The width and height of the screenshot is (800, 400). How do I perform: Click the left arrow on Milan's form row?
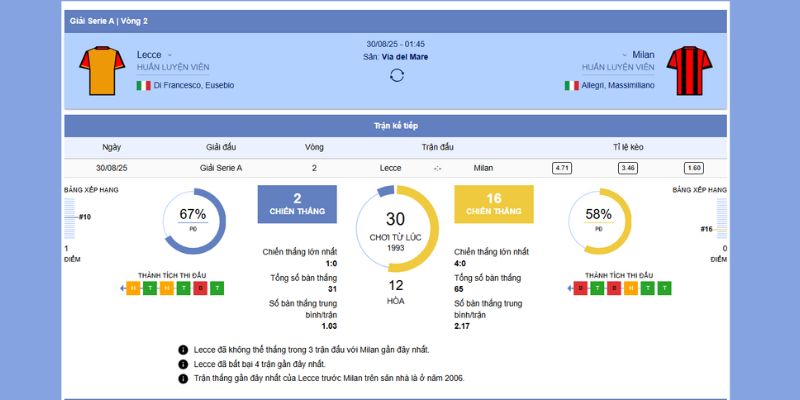point(569,288)
